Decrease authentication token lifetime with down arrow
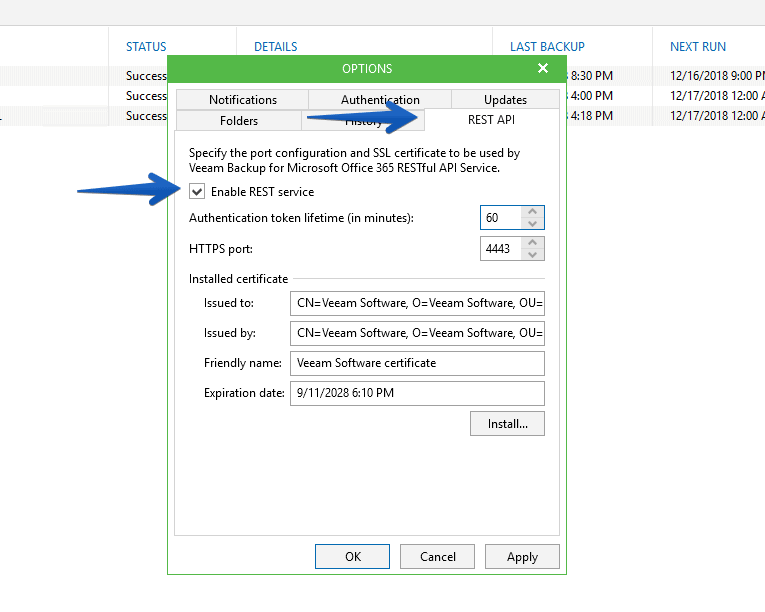 point(532,224)
